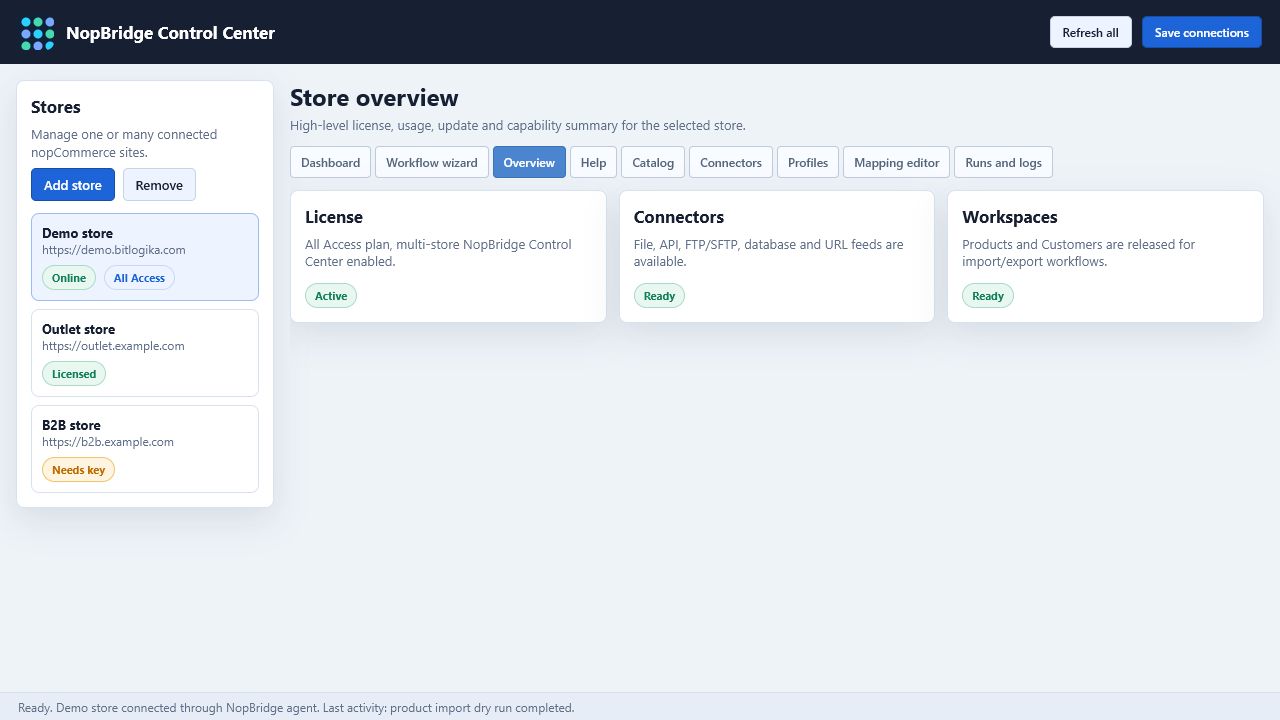Click the Manage one or many sites text
Image resolution: width=1280 pixels, height=720 pixels.
(124, 144)
